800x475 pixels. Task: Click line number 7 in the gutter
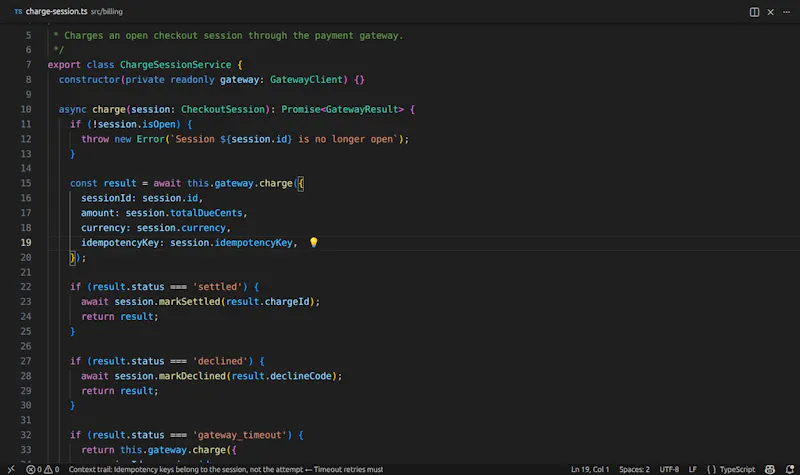pos(29,65)
